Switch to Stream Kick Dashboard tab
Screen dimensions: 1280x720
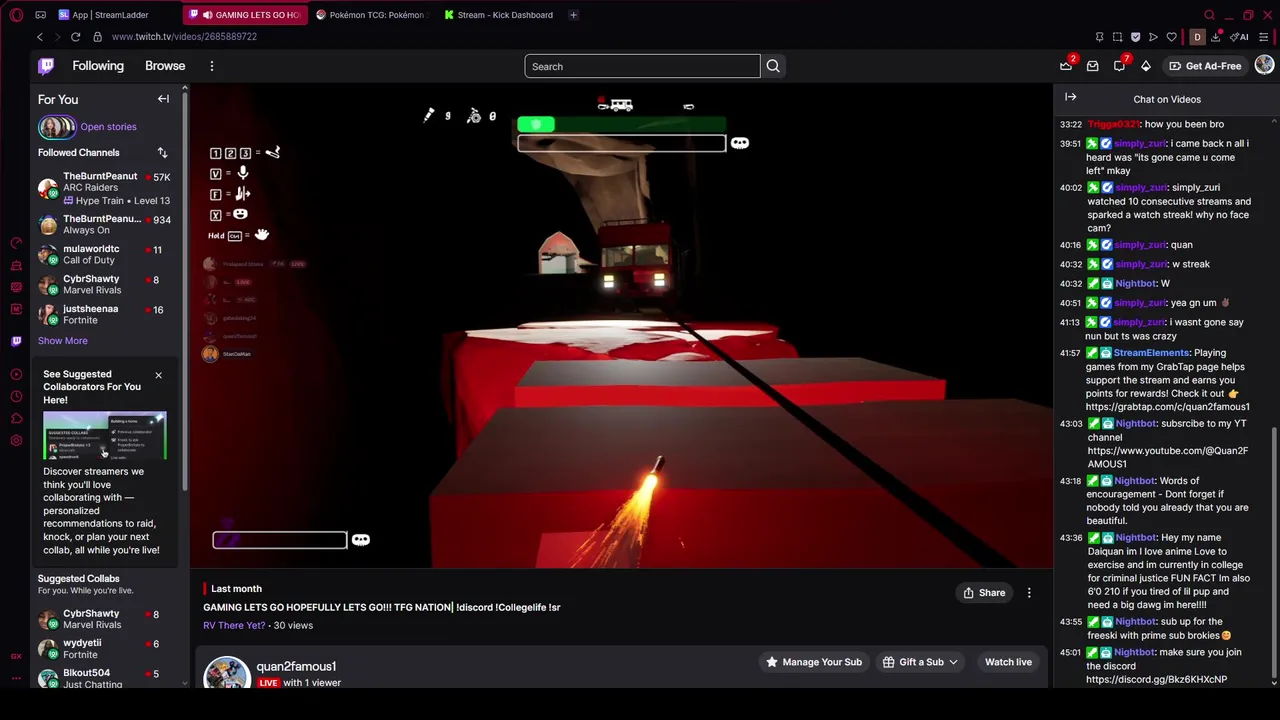(498, 15)
